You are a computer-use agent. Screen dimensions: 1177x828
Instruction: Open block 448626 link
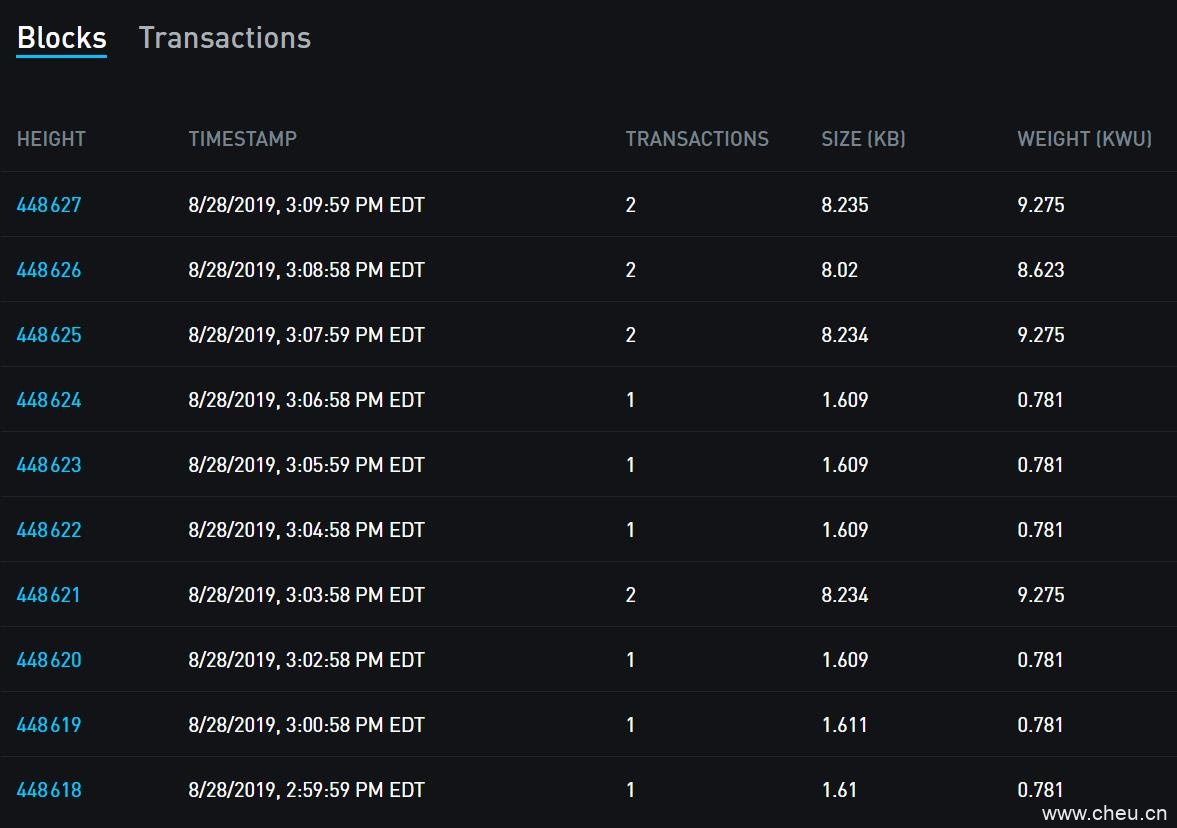pos(49,270)
